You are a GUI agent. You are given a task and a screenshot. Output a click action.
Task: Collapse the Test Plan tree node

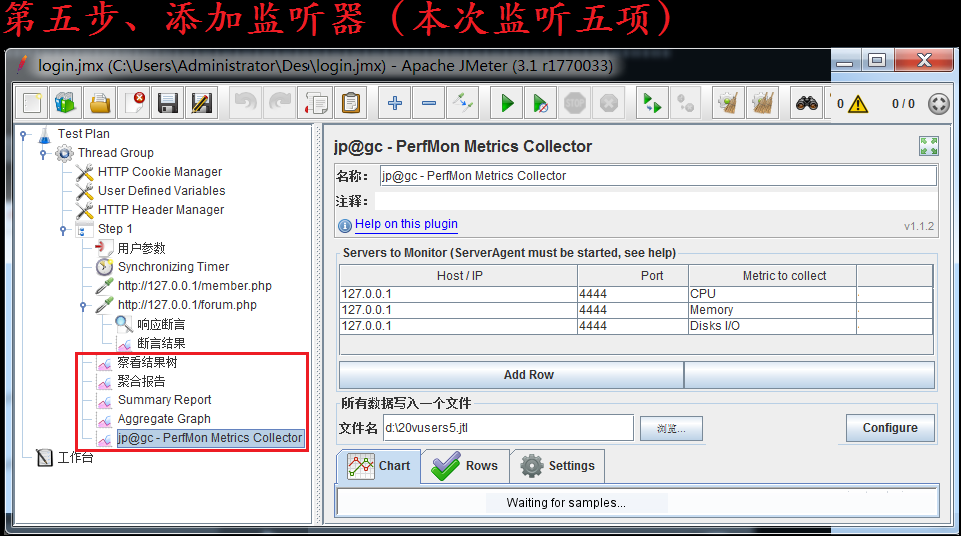pyautogui.click(x=23, y=134)
